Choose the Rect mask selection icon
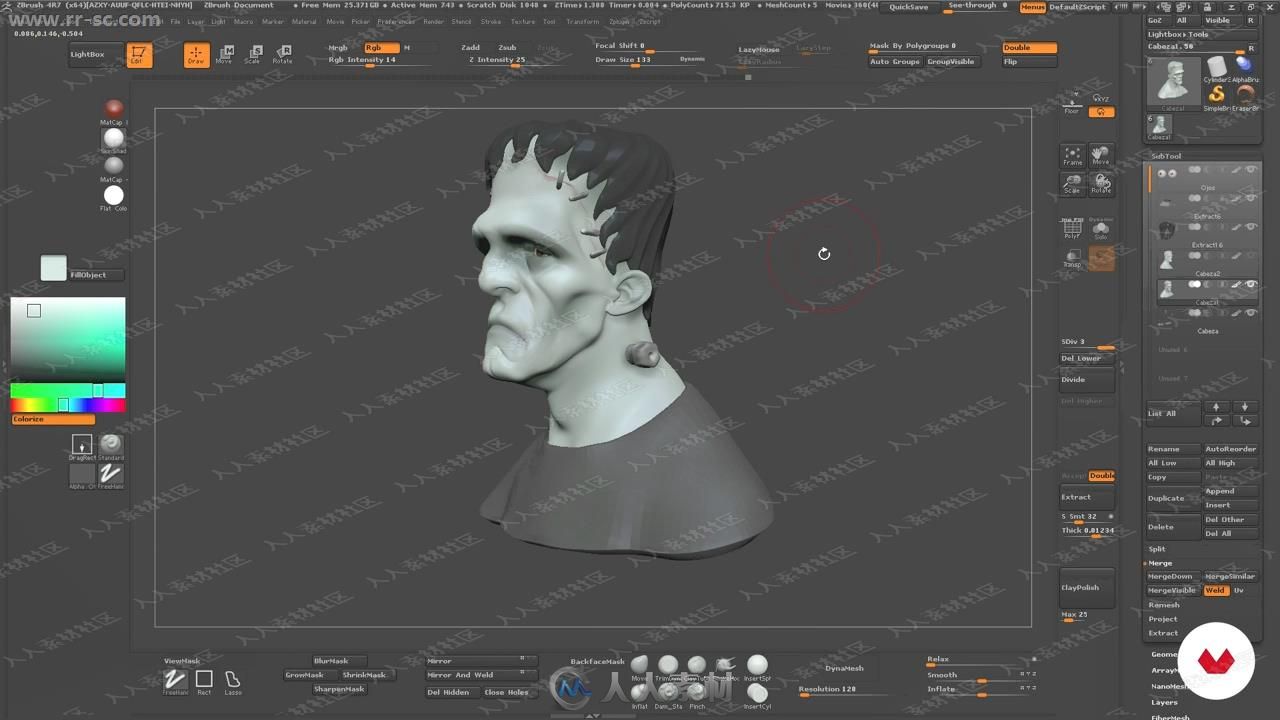 tap(204, 682)
